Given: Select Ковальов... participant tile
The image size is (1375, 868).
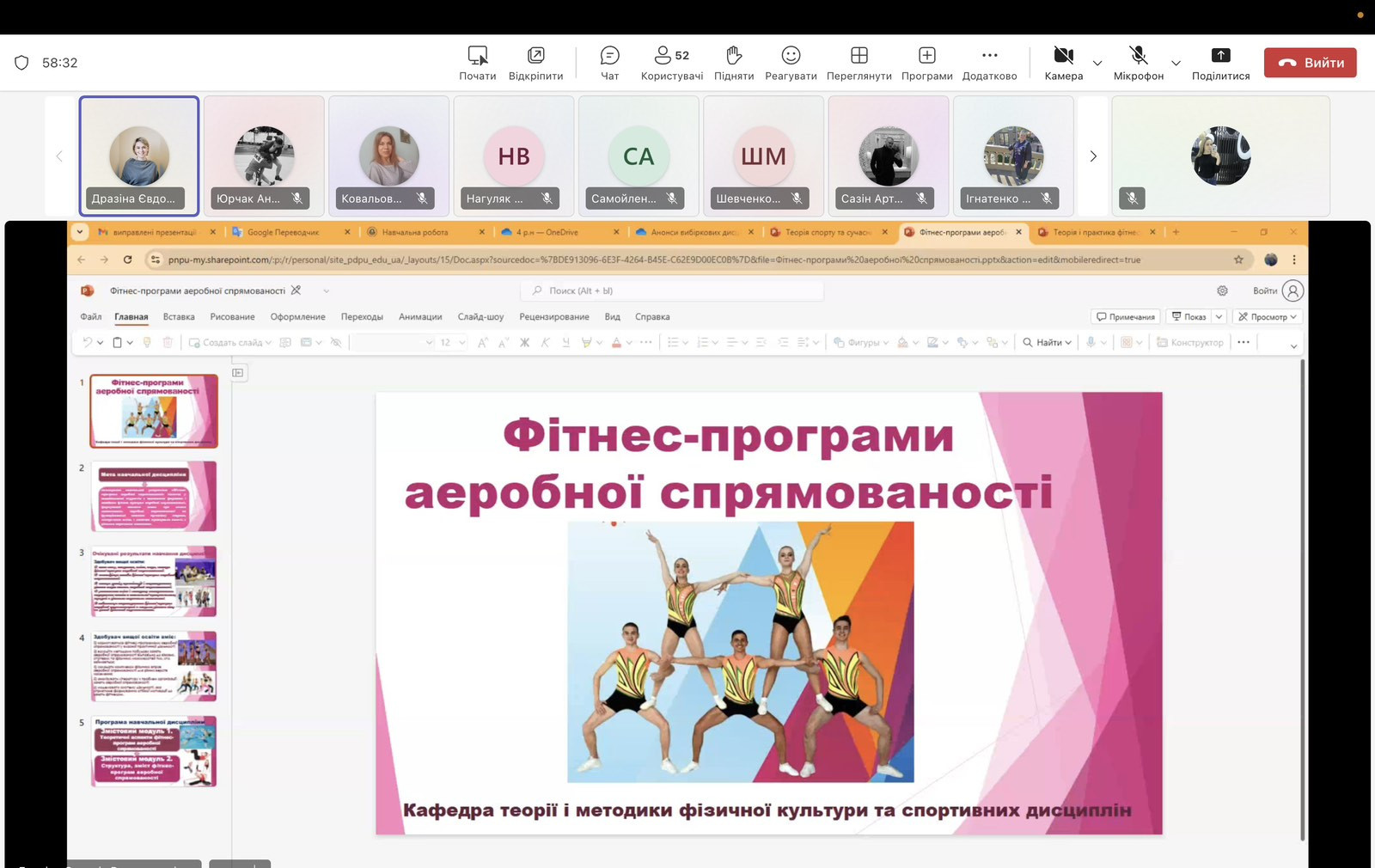Looking at the screenshot, I should (389, 156).
